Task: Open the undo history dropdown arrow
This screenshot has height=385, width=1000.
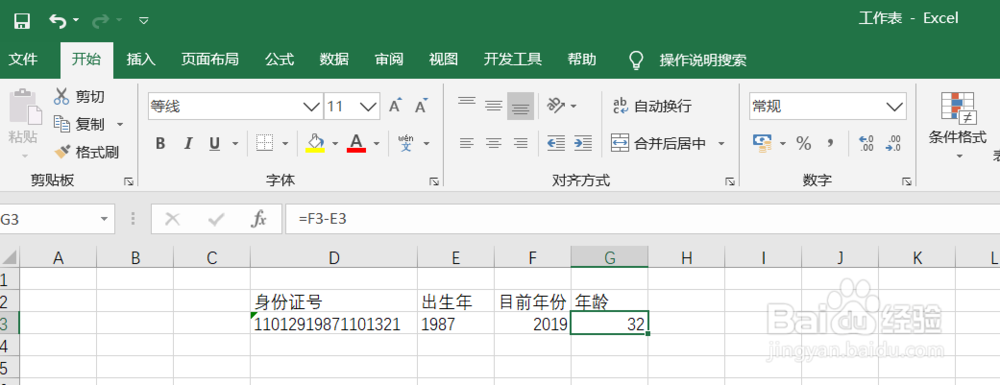Action: [x=77, y=21]
